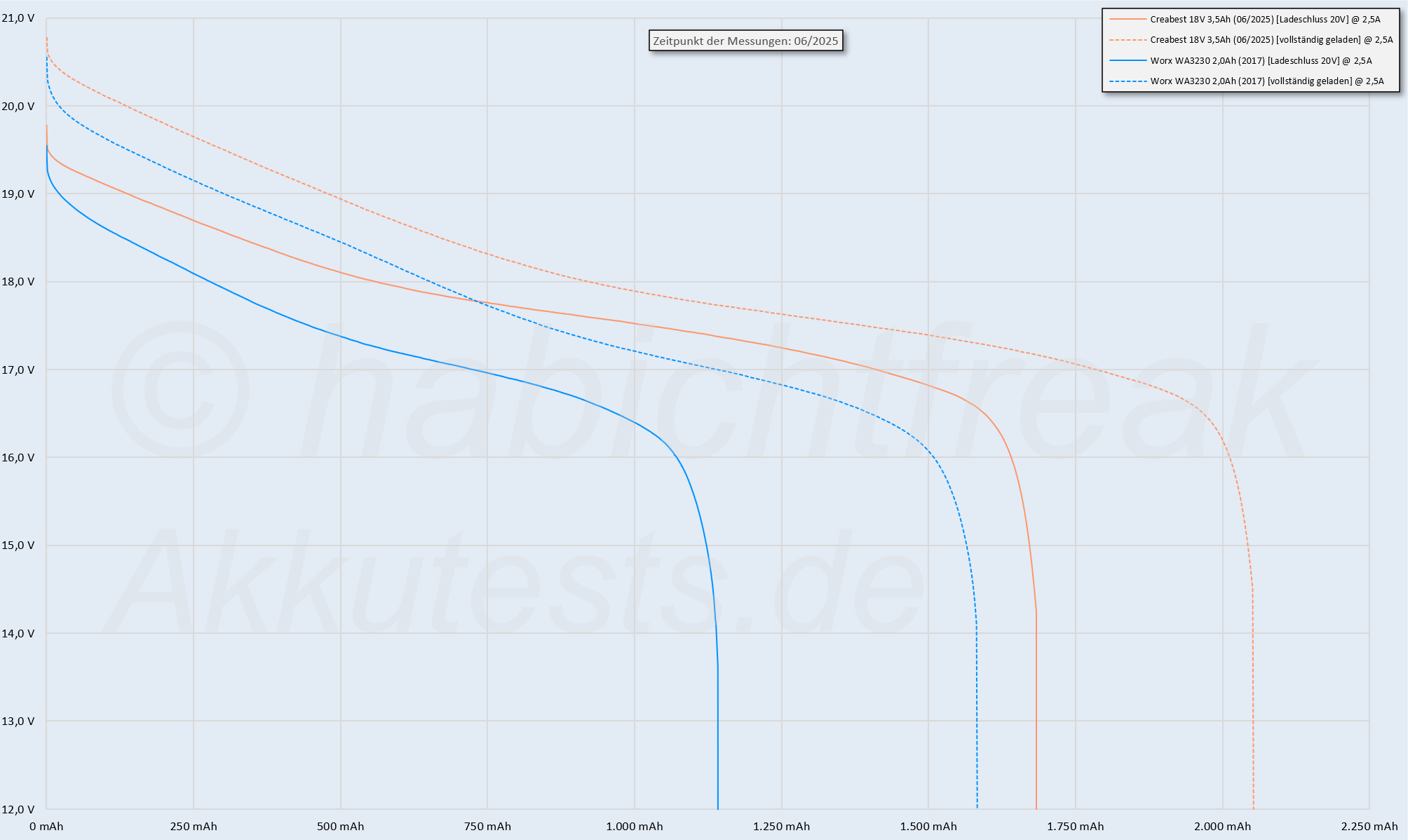The image size is (1408, 840).
Task: Click the 500 mAh x-axis label
Action: coord(341,827)
